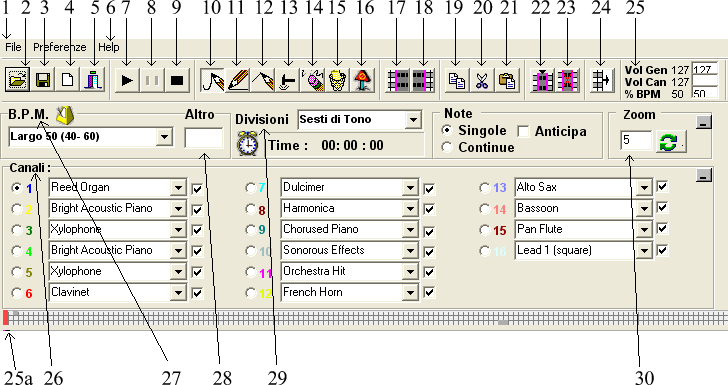Enable the Anticipa checkbox
The image size is (728, 385).
[x=523, y=131]
